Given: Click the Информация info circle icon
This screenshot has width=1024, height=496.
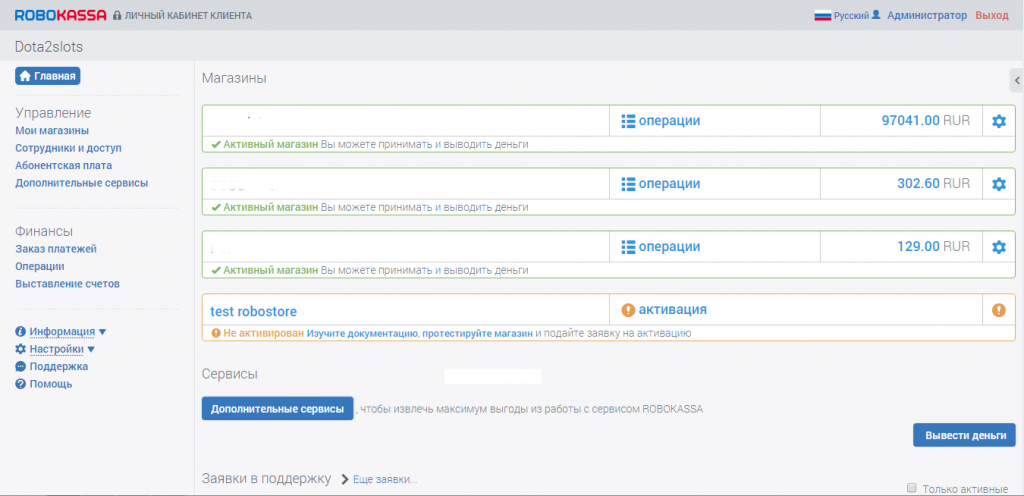Looking at the screenshot, I should (x=20, y=332).
